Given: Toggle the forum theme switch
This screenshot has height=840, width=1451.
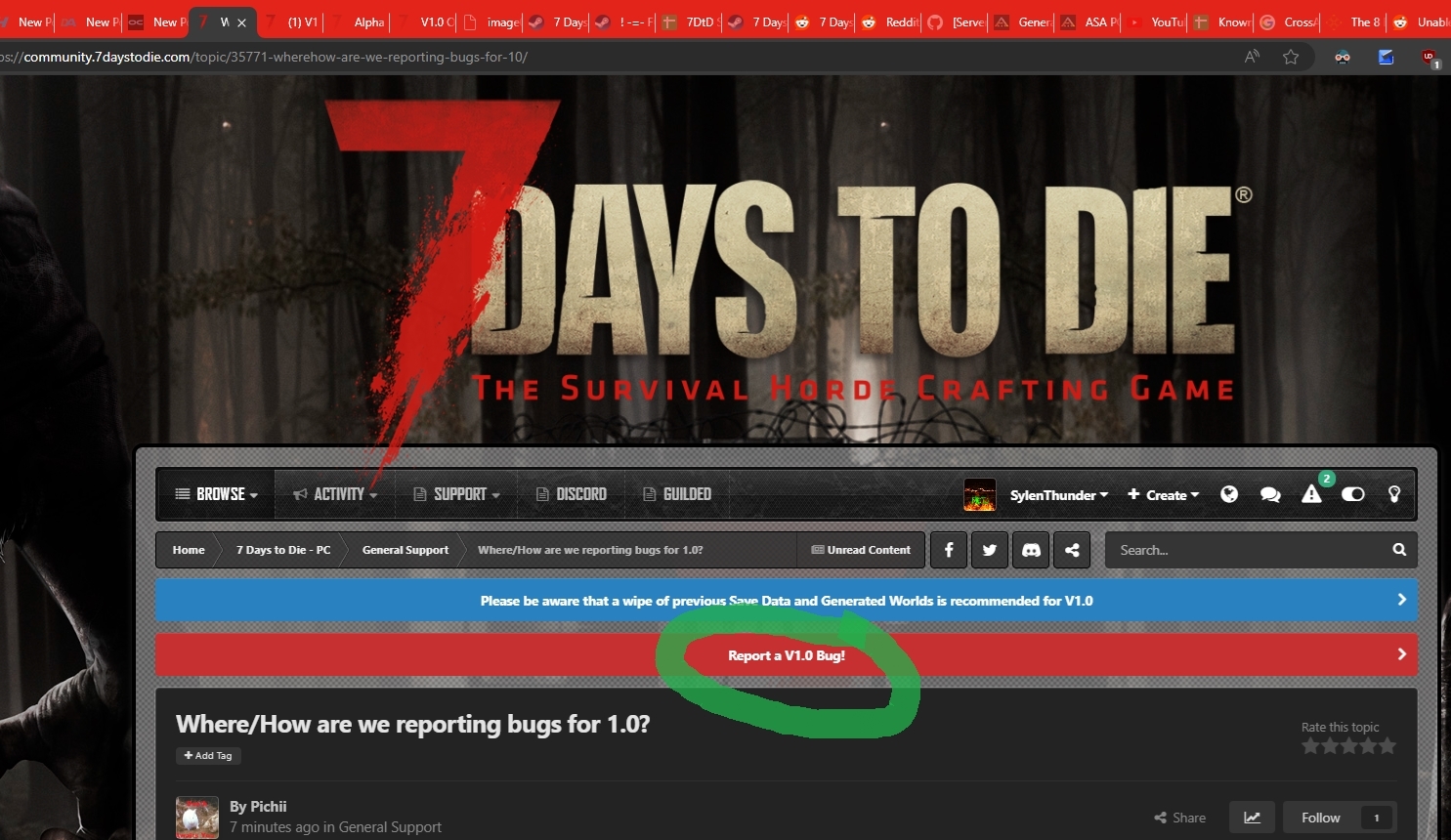Looking at the screenshot, I should click(x=1353, y=494).
